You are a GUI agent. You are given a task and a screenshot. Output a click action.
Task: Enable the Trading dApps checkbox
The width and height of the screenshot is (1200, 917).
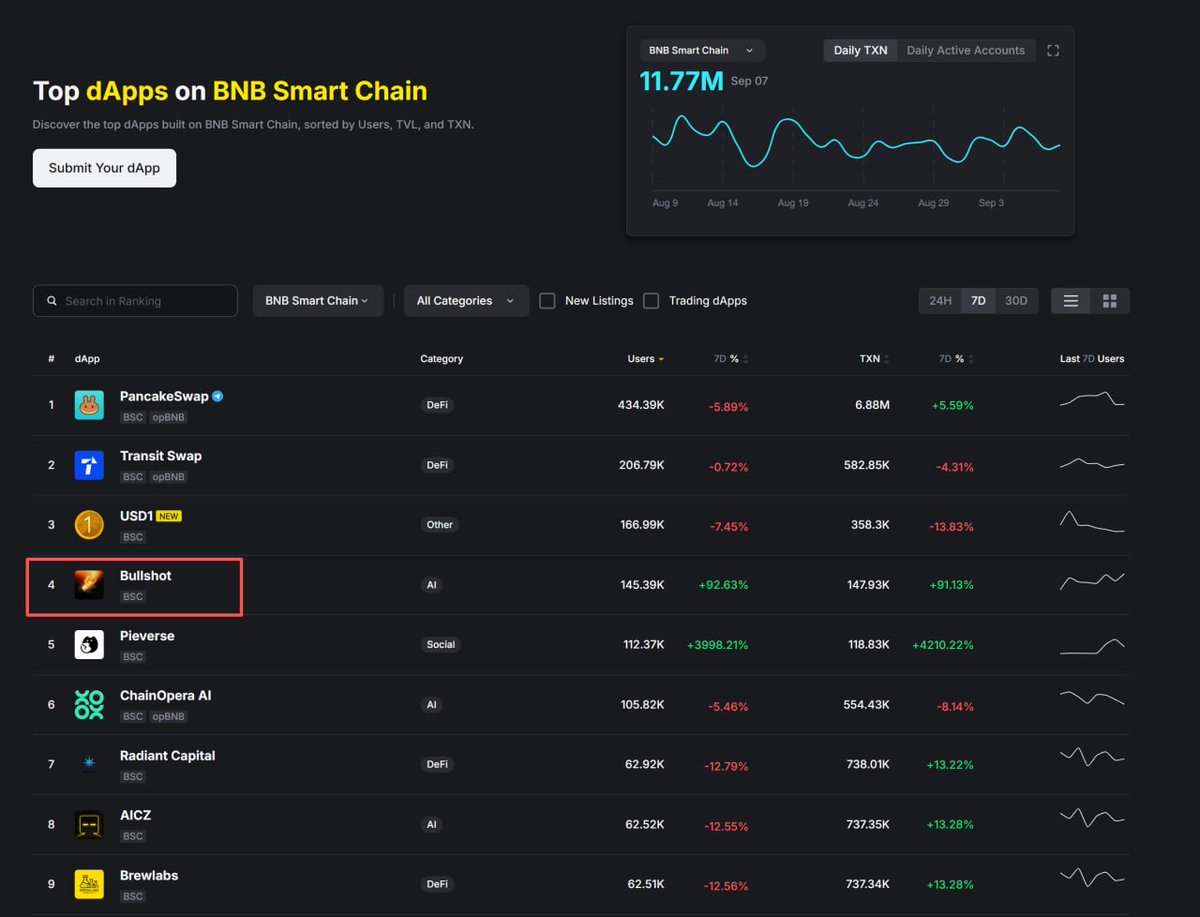651,301
